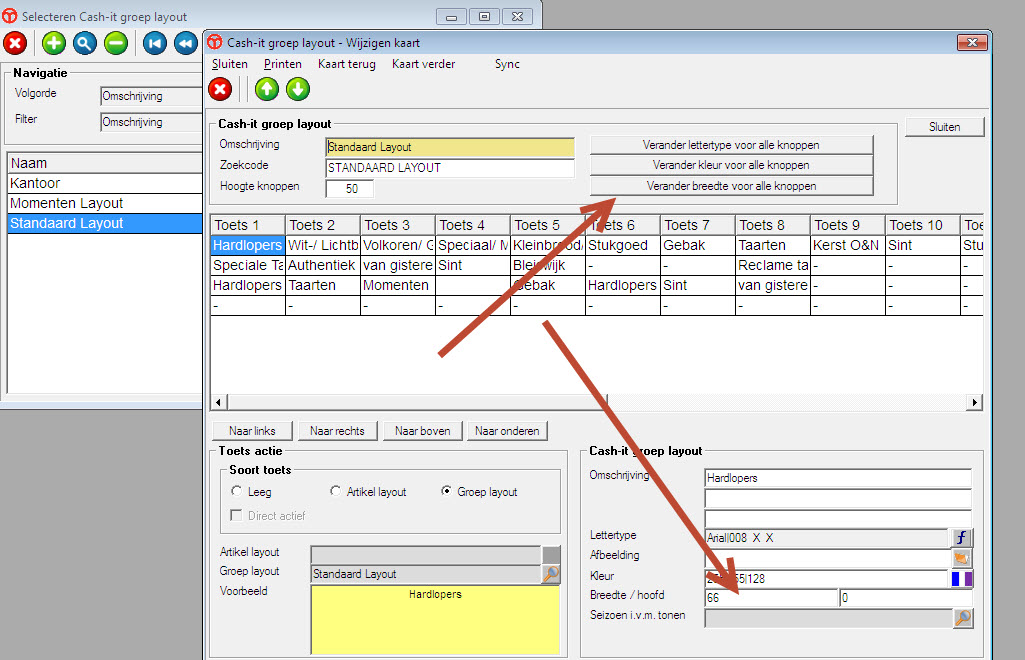The height and width of the screenshot is (660, 1025).
Task: Move key with Naar links button
Action: [x=252, y=431]
